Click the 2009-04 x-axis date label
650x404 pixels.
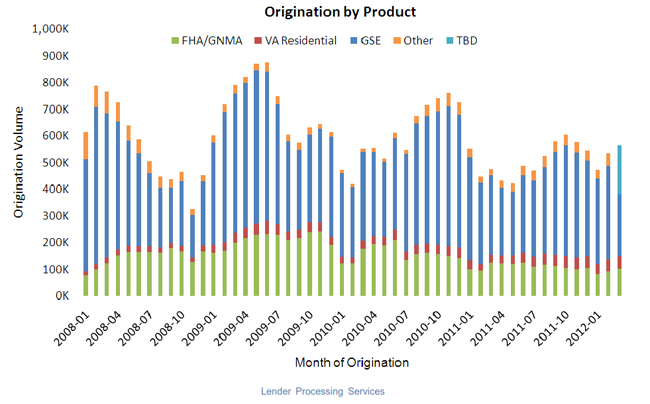[x=232, y=322]
